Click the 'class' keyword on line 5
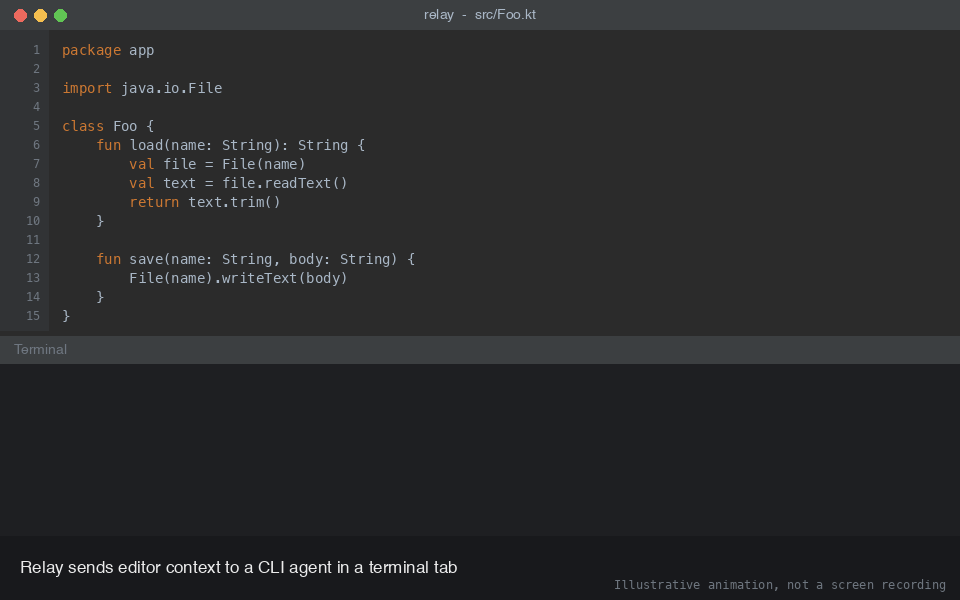This screenshot has height=600, width=960. pyautogui.click(x=83, y=126)
